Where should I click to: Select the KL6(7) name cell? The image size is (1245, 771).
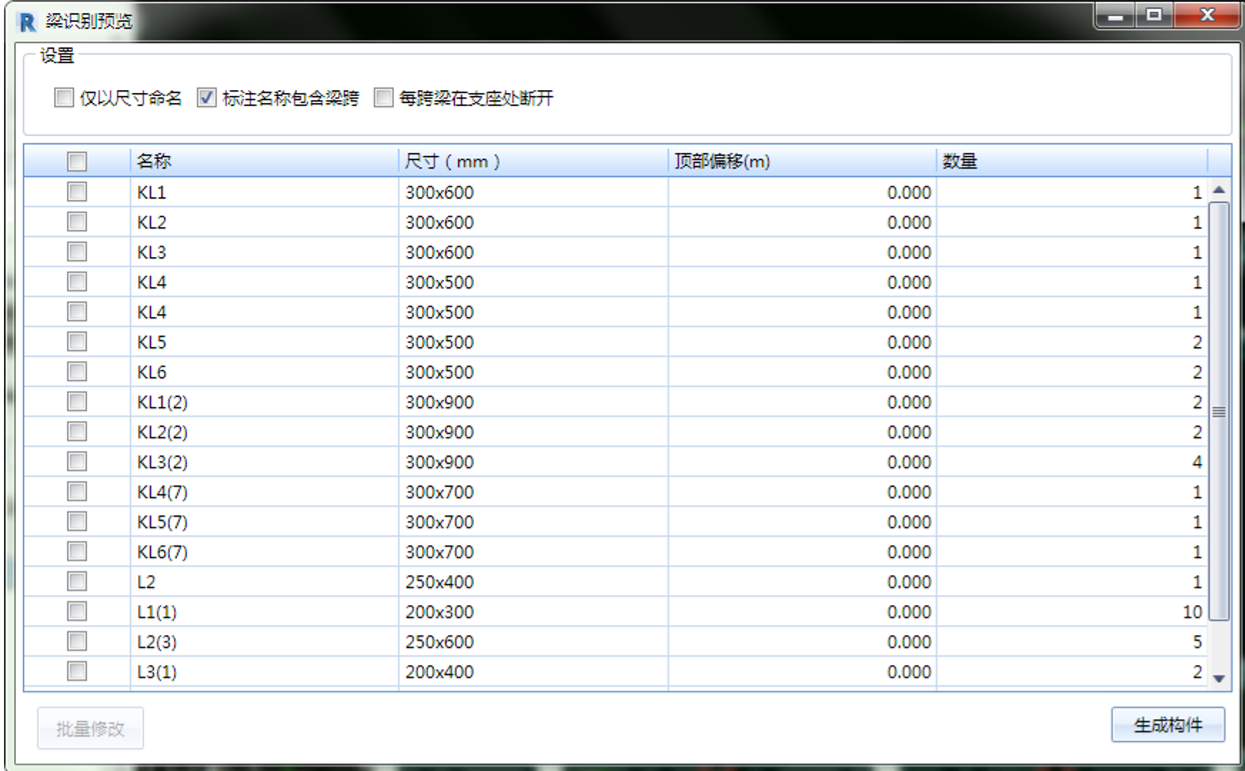(x=264, y=552)
